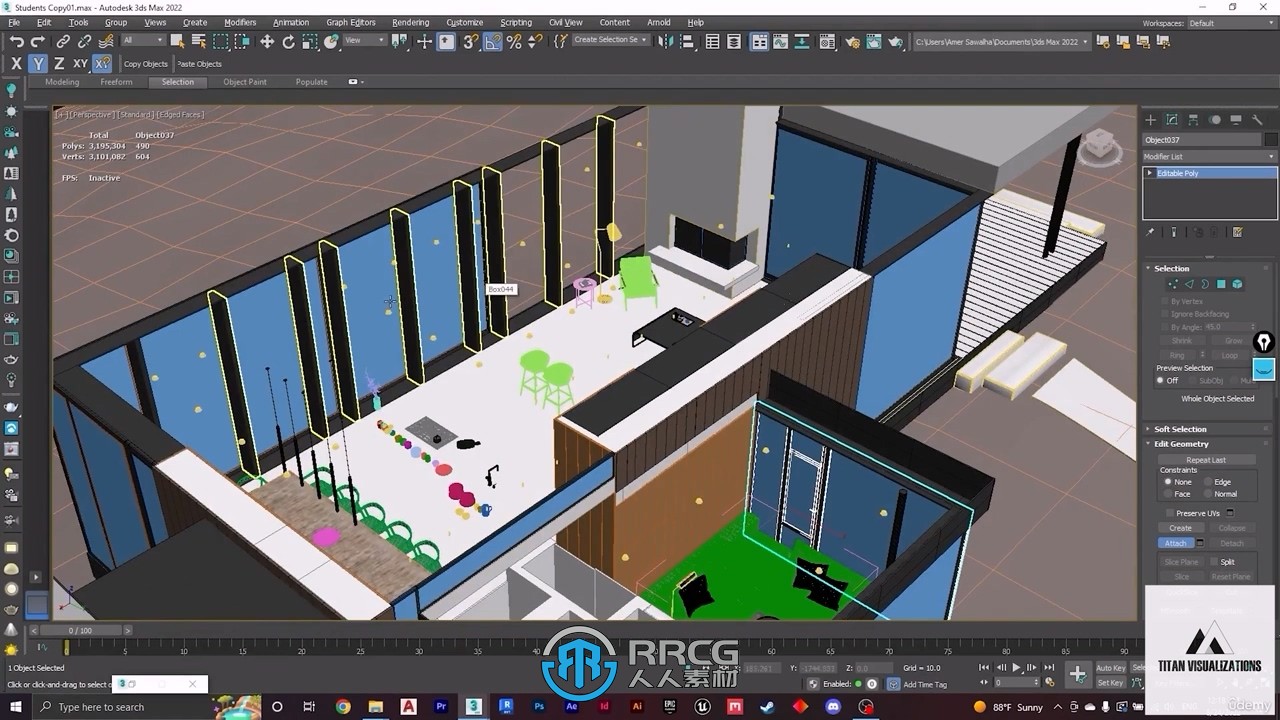Open the Create tab plus icon
Screen dimensions: 1280x720
point(1150,120)
